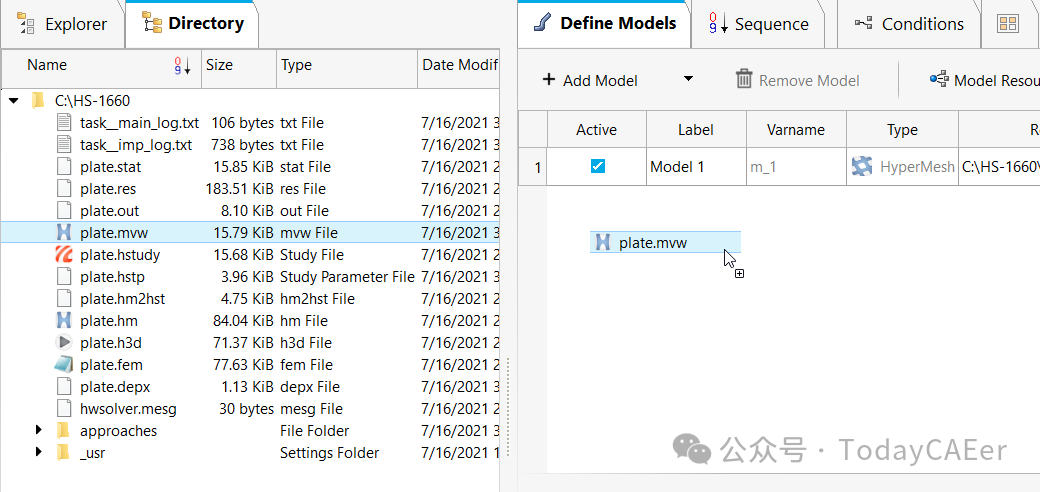
Task: Click the _usr folder icon
Action: (63, 452)
